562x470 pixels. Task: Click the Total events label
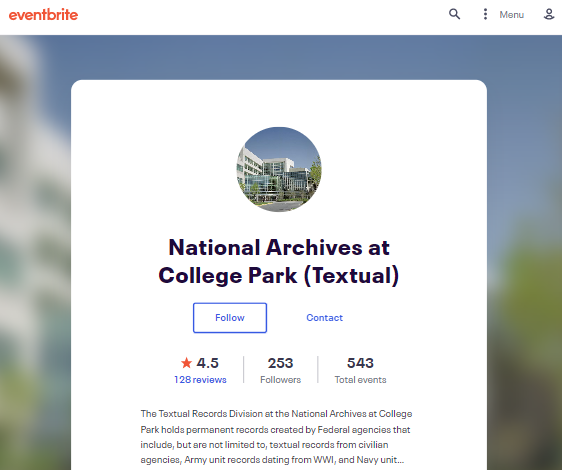360,380
